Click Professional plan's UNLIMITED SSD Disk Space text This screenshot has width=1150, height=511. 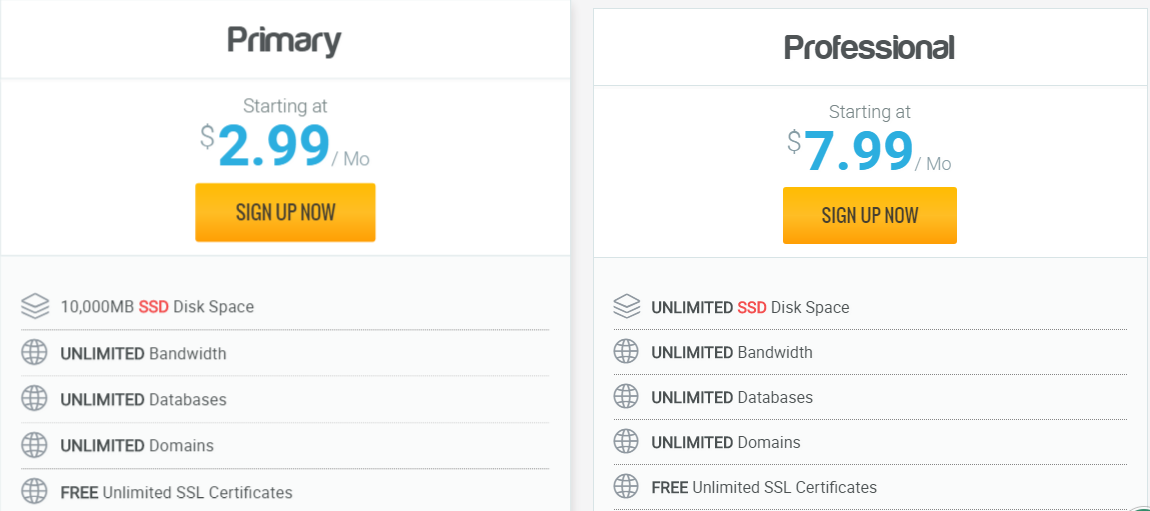750,307
